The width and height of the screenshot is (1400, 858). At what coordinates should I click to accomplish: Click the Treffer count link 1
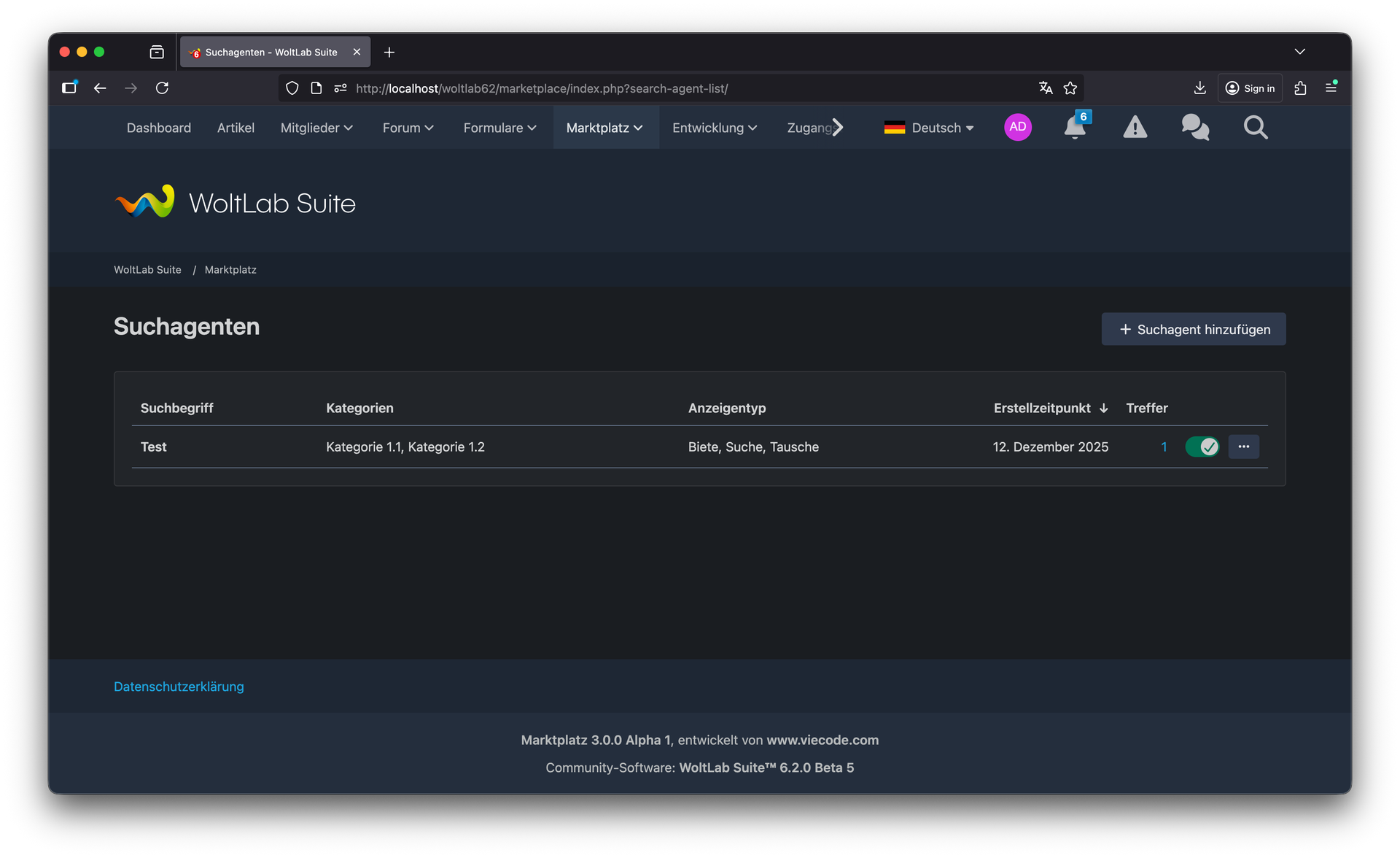[x=1164, y=447]
